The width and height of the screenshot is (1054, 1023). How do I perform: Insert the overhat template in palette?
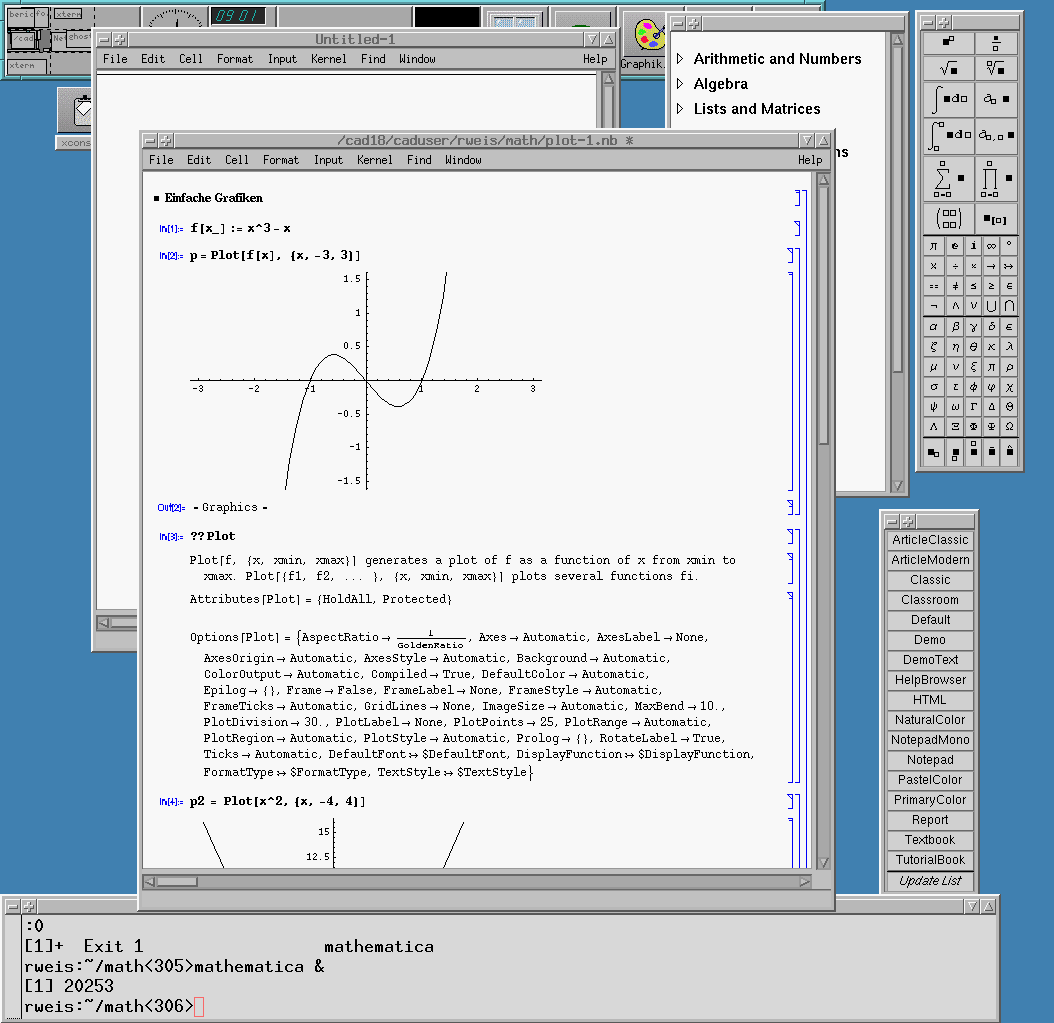(x=1009, y=451)
